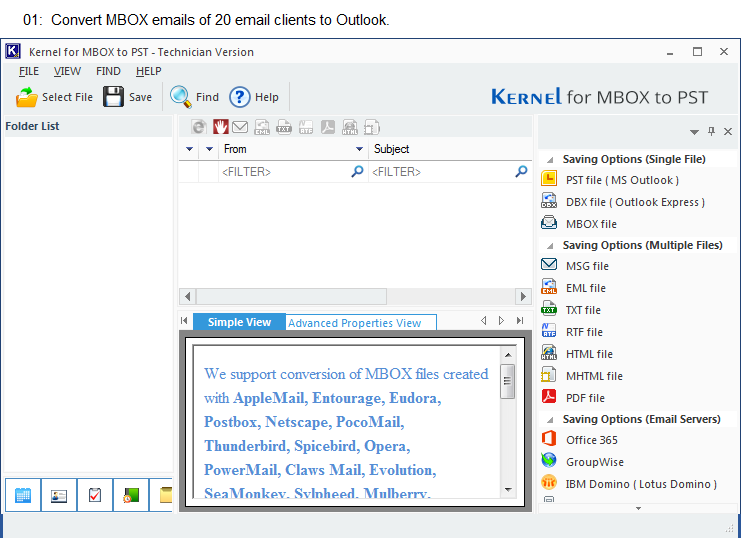Open first narrow column dropdown arrow
This screenshot has width=742, height=542.
(189, 149)
